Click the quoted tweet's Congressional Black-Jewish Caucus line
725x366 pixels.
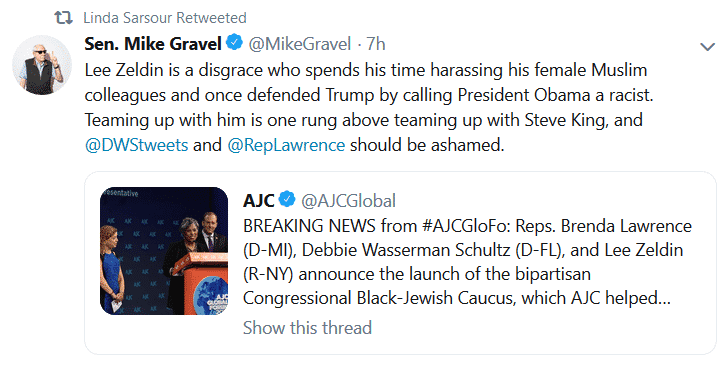[457, 298]
